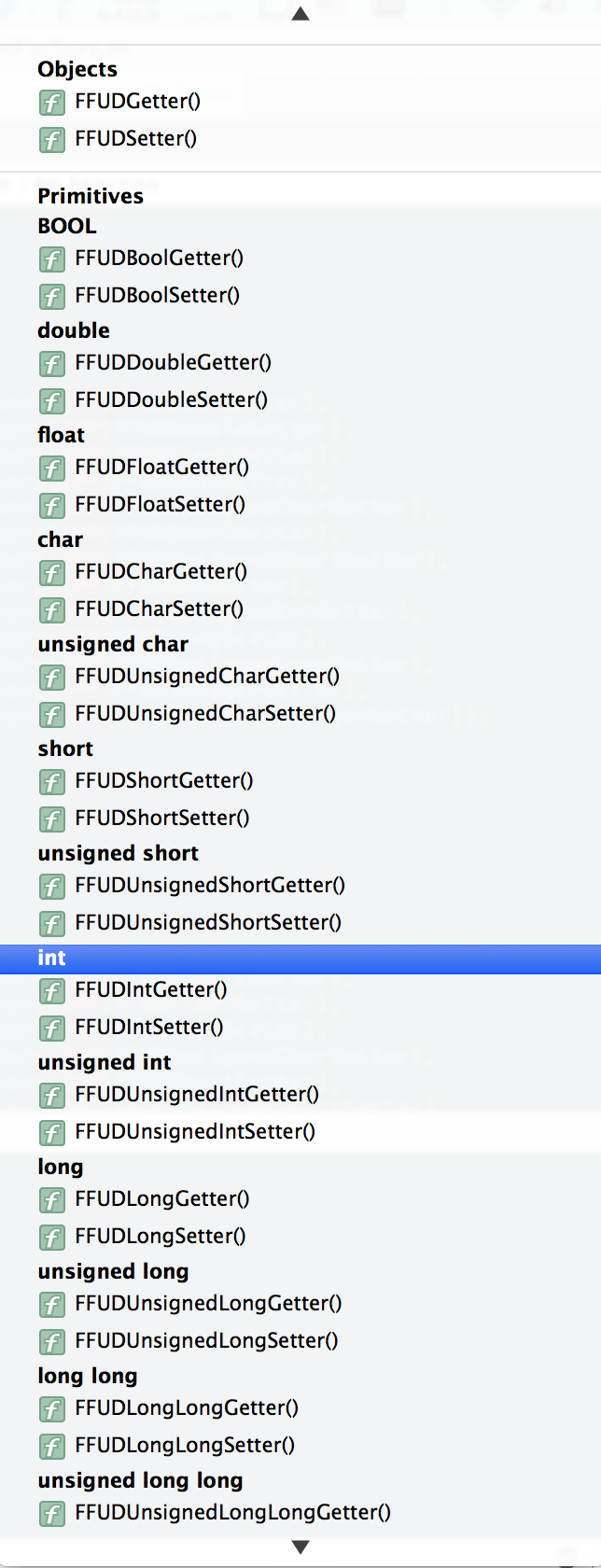Click the f icon next to FFUDFloatGetter()

tap(52, 469)
